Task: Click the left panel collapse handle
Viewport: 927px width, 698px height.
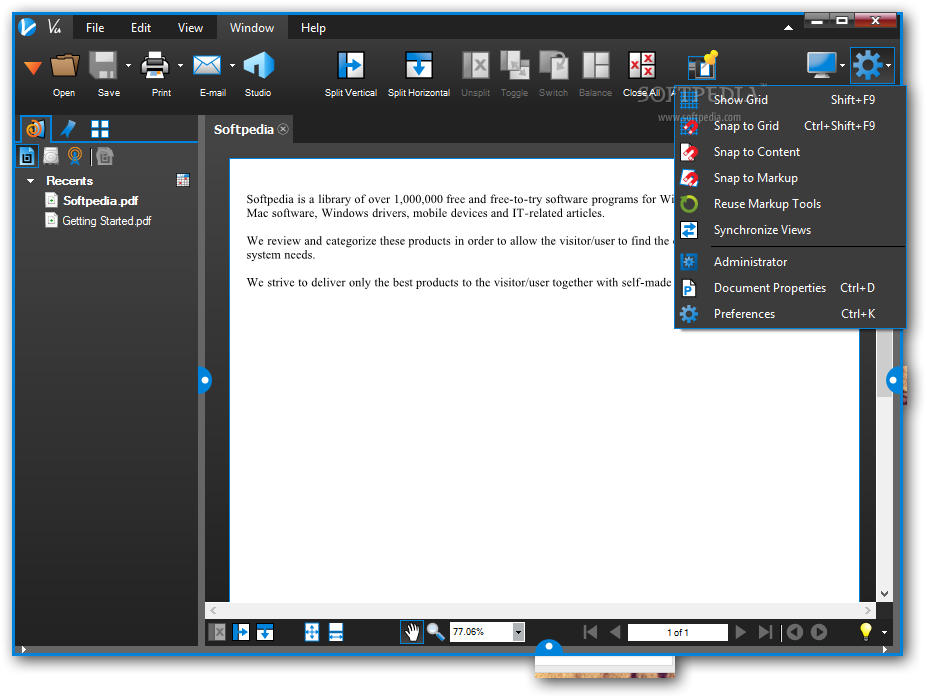Action: (205, 380)
